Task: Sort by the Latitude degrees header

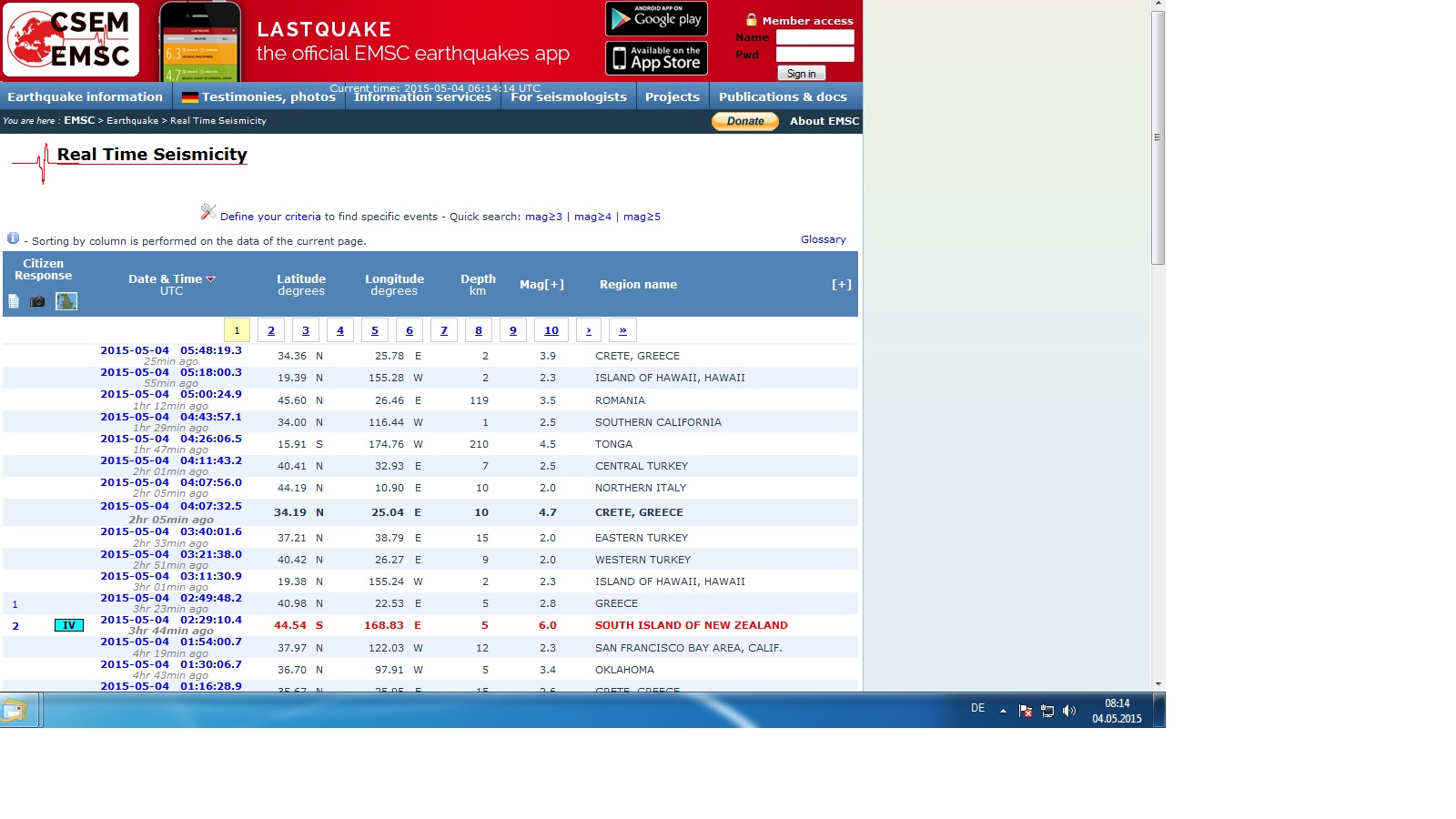Action: (x=301, y=285)
